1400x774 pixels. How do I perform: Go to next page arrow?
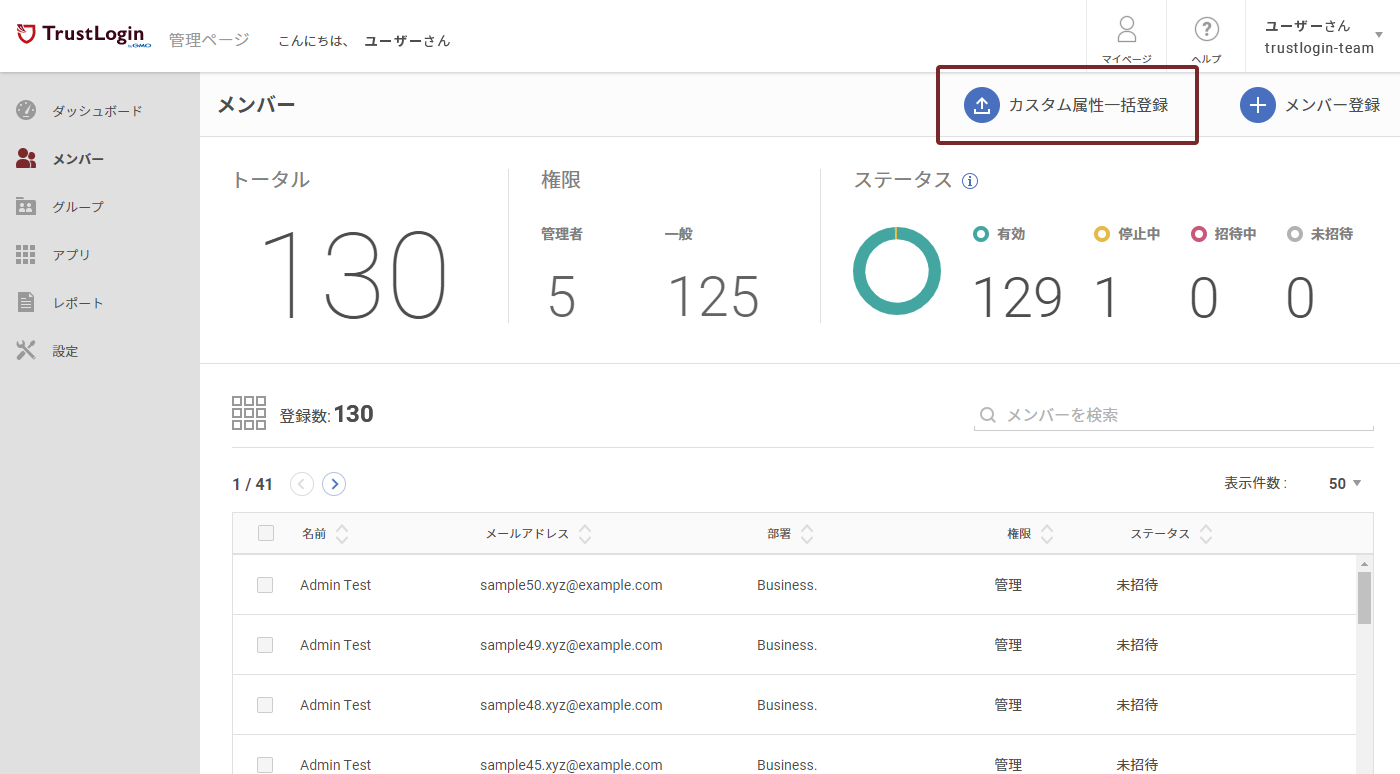(x=334, y=484)
